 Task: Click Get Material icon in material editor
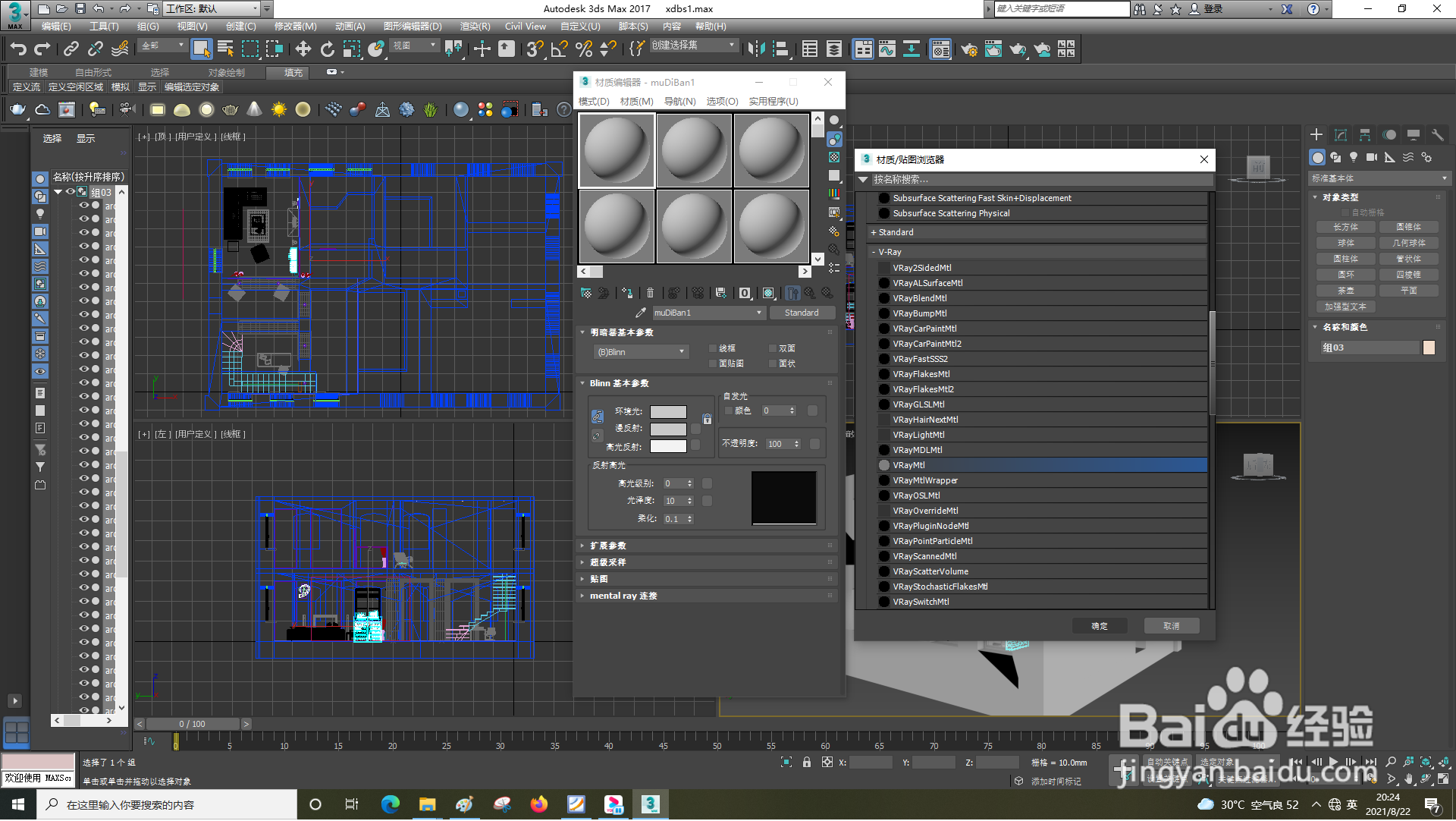pos(586,293)
